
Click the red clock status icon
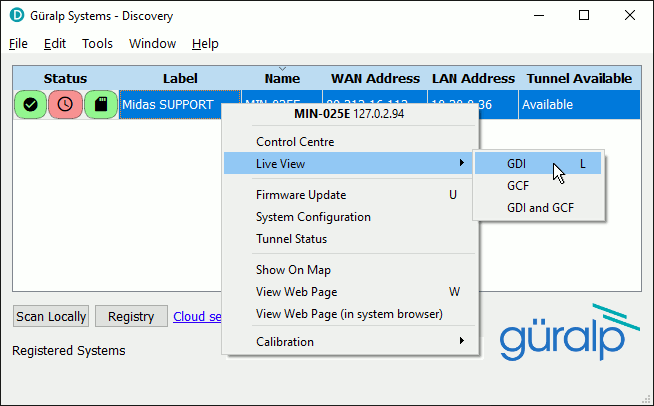pyautogui.click(x=65, y=104)
